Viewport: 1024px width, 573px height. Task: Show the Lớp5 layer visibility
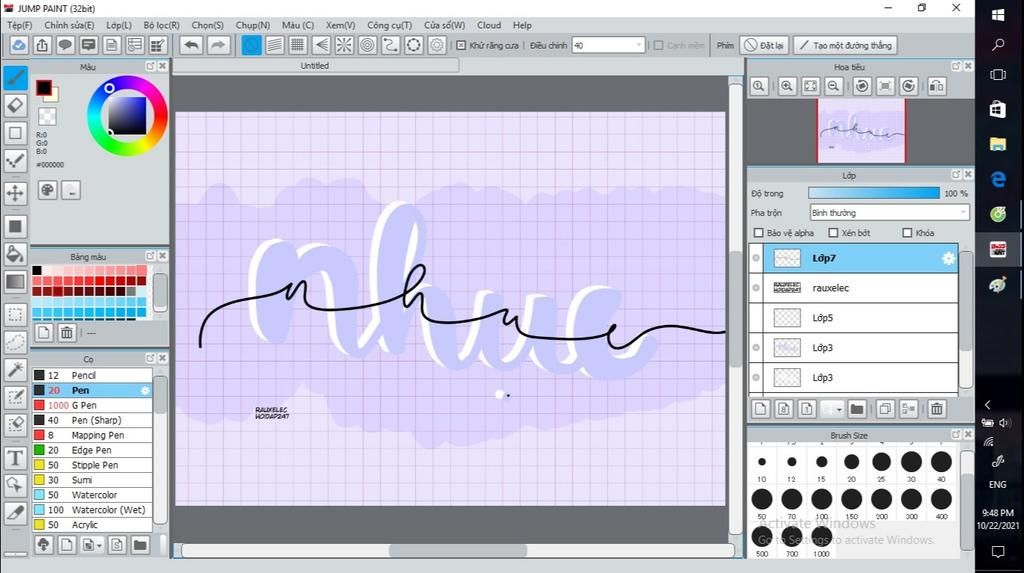coord(756,318)
